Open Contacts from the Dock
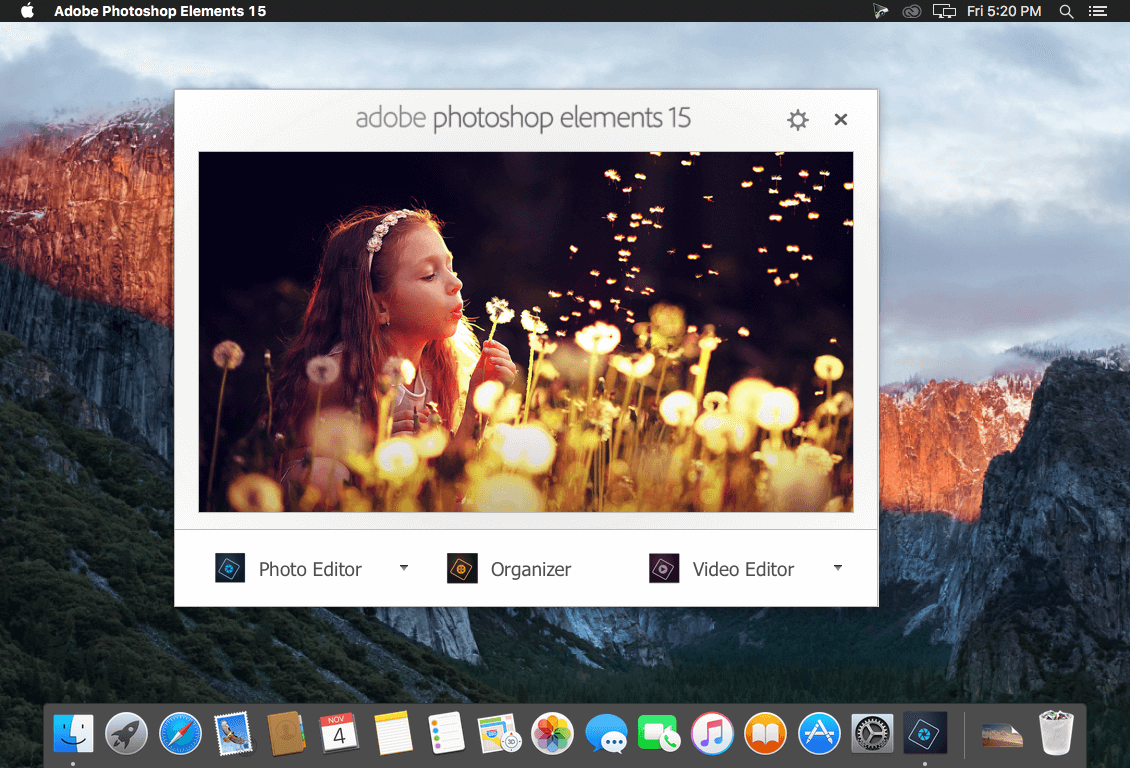The width and height of the screenshot is (1130, 768). (286, 733)
